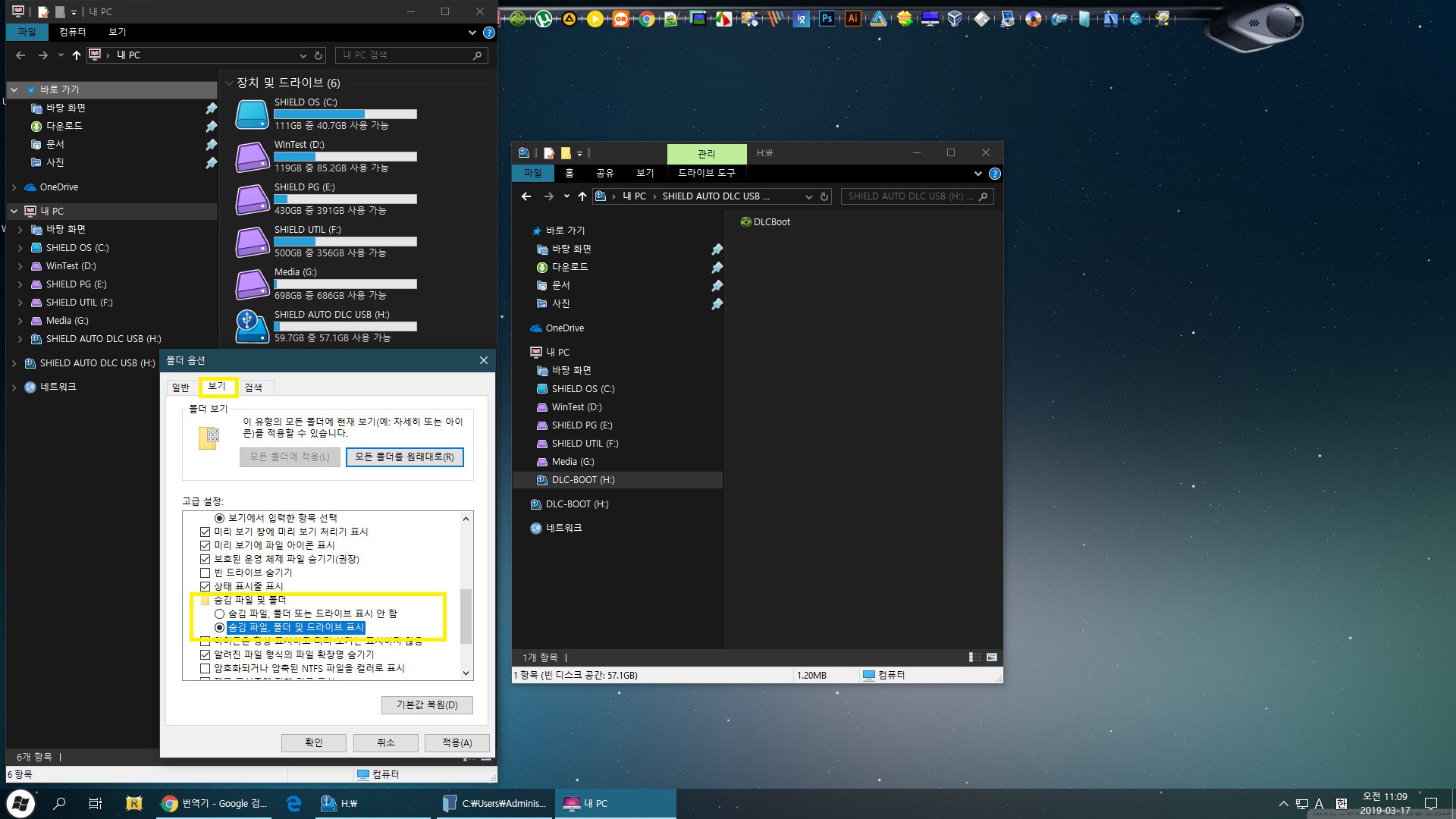Open the SHIELD AUTO DLC USB (H:) drive icon
This screenshot has width=1456, height=819.
252,326
